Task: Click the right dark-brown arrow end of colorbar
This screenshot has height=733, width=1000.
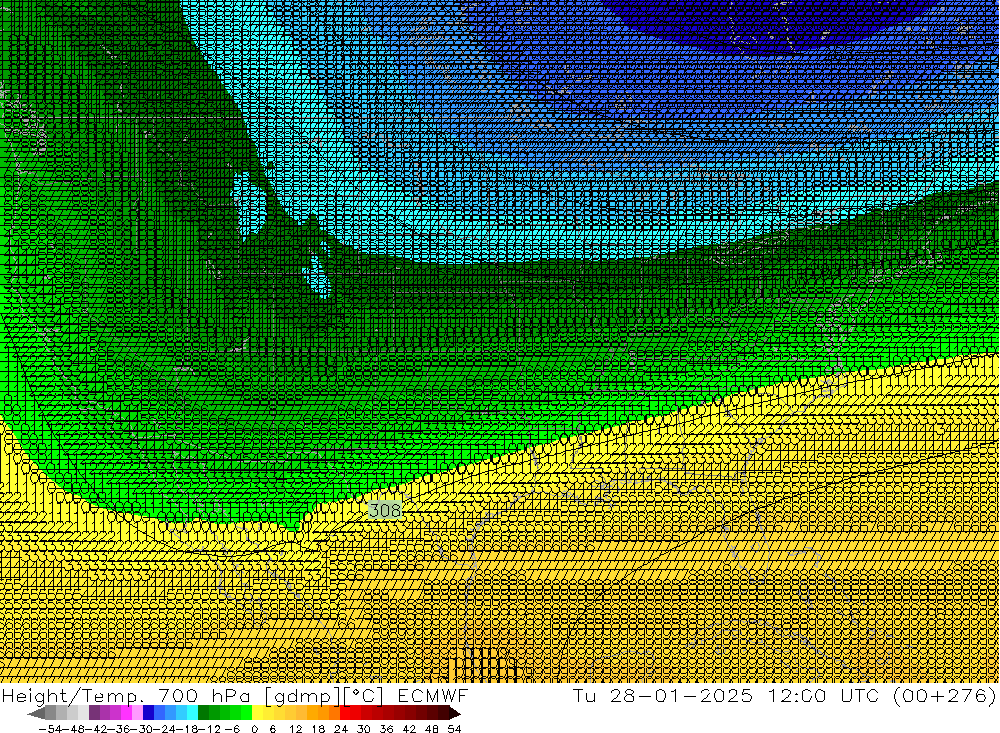Action: click(x=454, y=713)
